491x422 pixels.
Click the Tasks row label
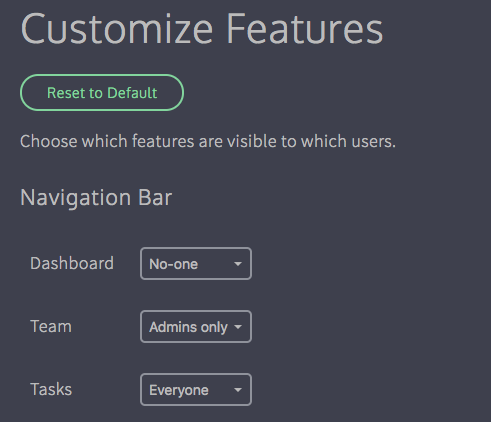51,389
